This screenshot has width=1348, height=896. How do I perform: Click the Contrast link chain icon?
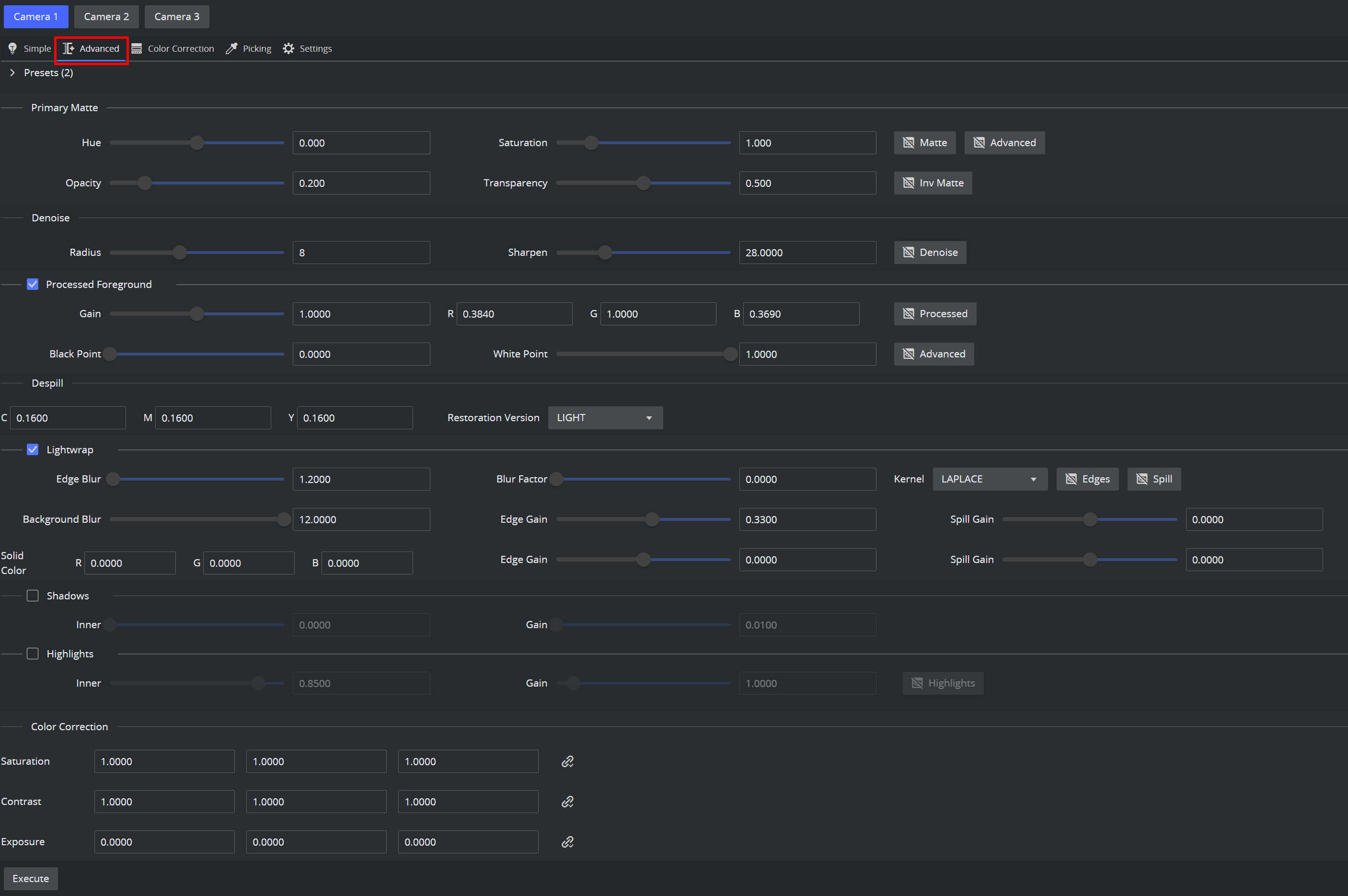coord(567,801)
